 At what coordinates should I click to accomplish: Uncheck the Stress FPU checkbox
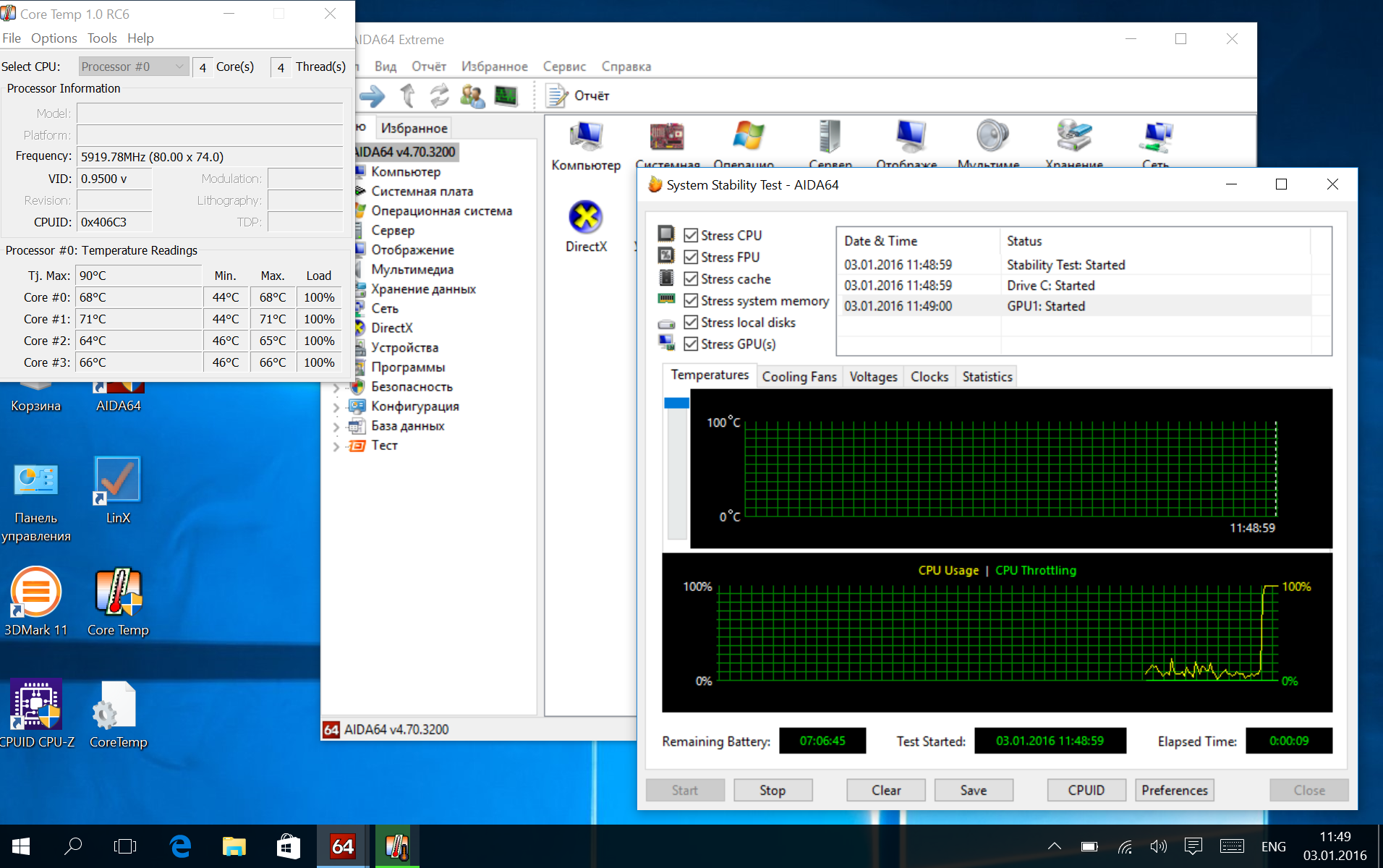(691, 258)
